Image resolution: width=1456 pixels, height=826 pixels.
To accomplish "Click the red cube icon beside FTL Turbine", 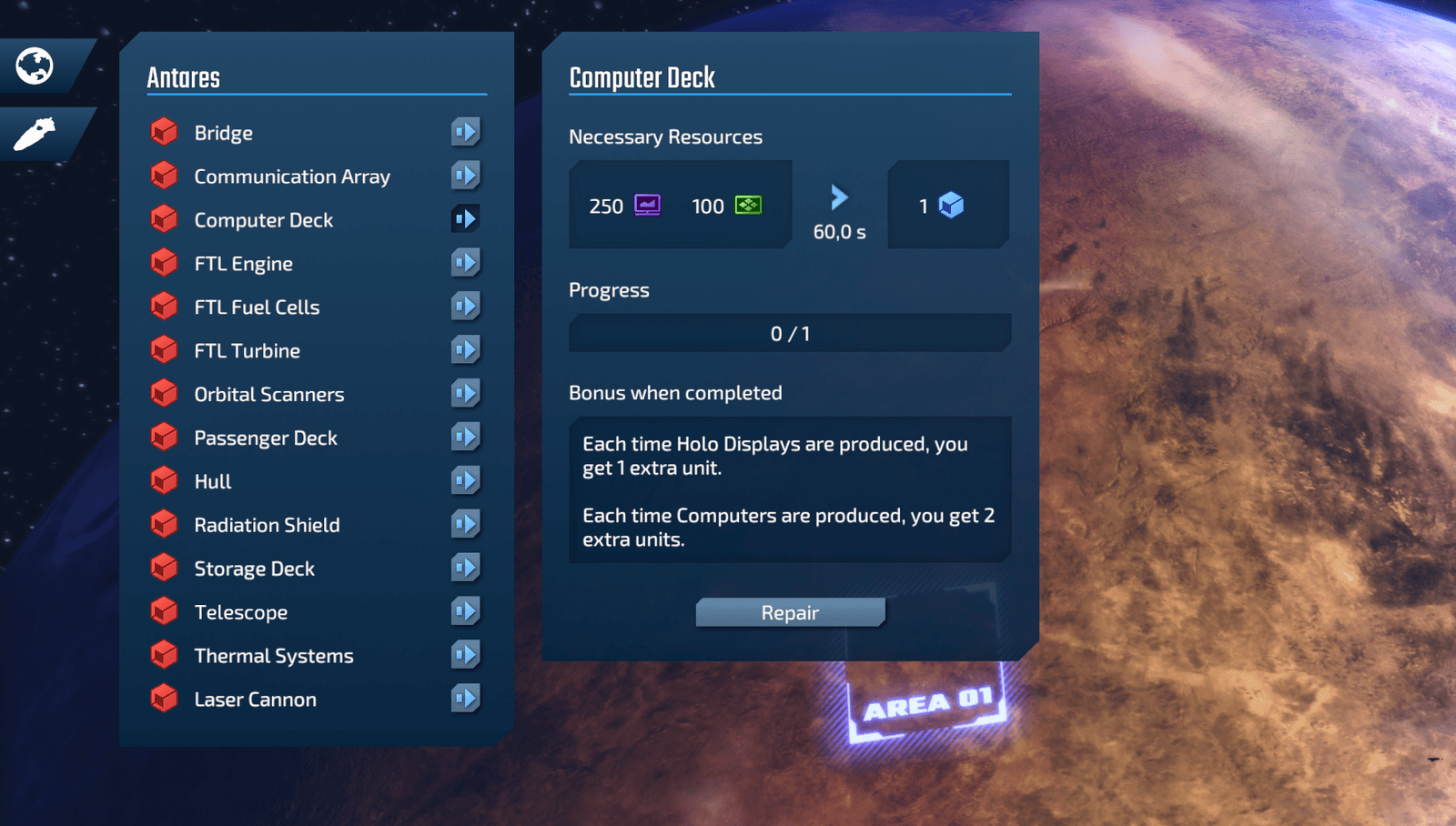I will tap(164, 350).
